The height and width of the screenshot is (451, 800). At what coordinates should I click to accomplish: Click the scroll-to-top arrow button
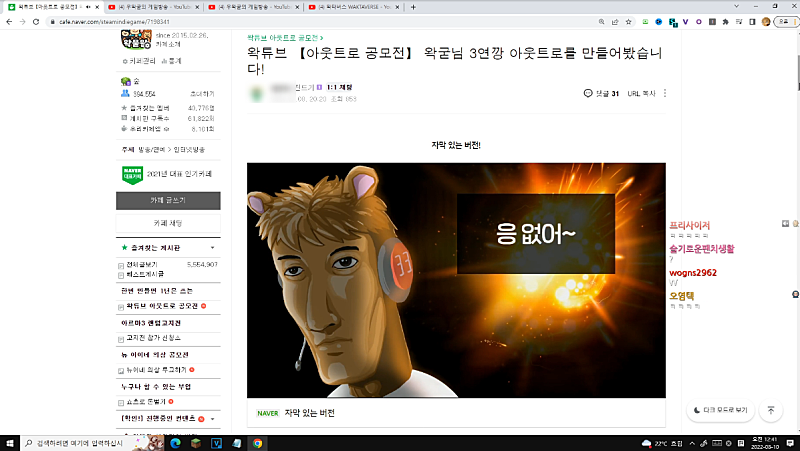point(771,410)
